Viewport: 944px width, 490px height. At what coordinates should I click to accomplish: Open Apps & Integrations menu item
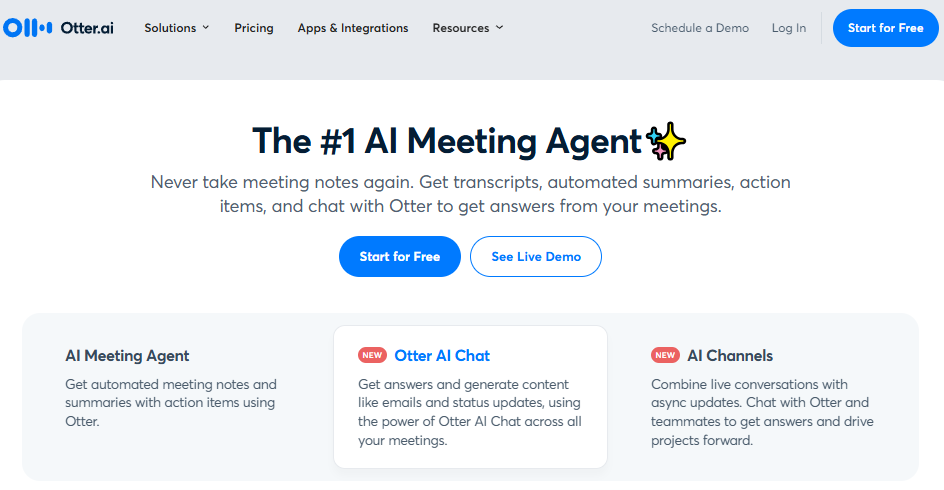[353, 28]
